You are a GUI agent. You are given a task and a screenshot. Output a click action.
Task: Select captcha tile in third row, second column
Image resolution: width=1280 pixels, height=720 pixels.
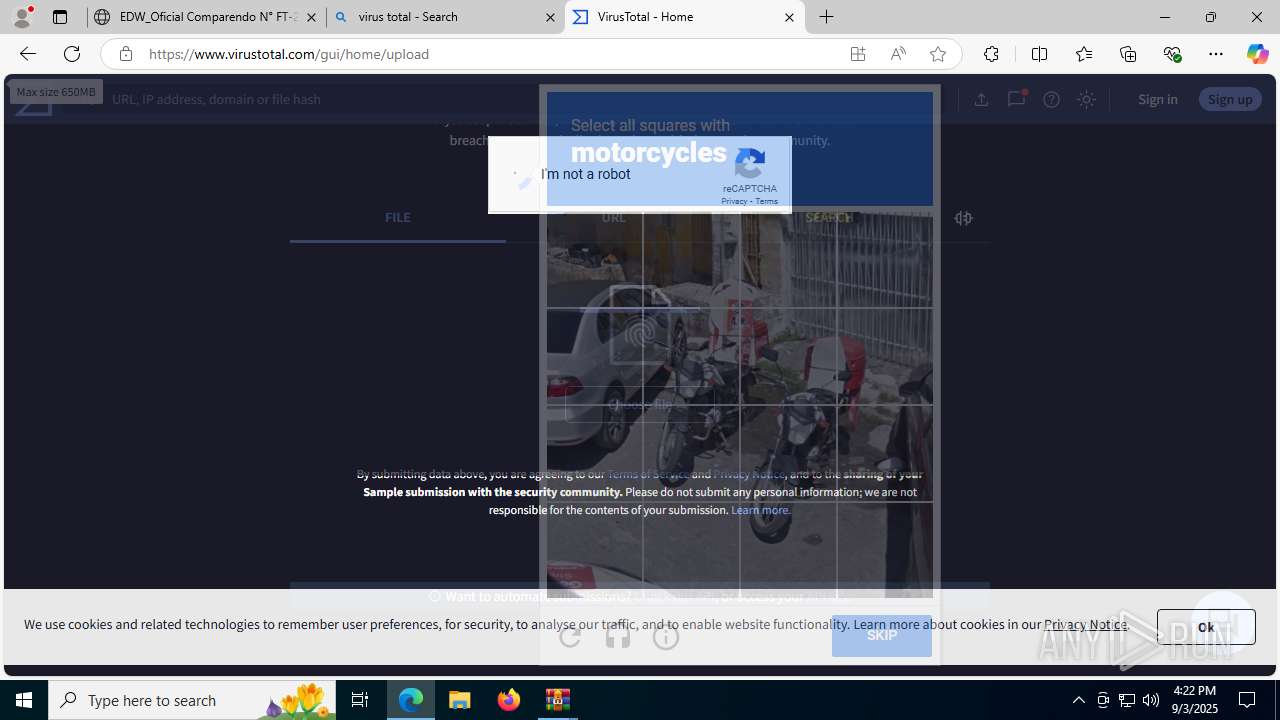coord(691,453)
